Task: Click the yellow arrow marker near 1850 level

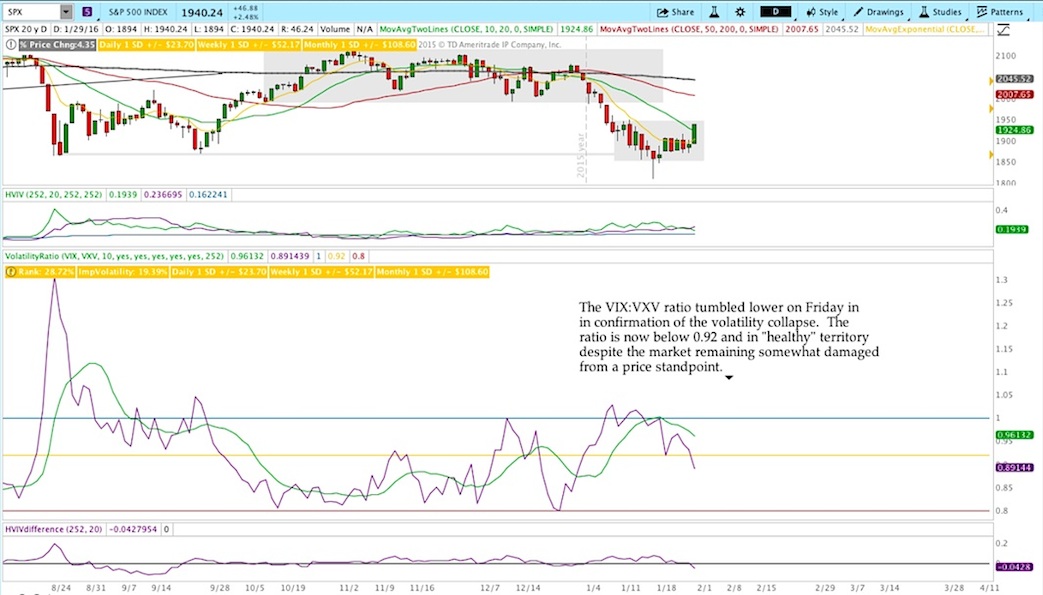Action: point(991,155)
